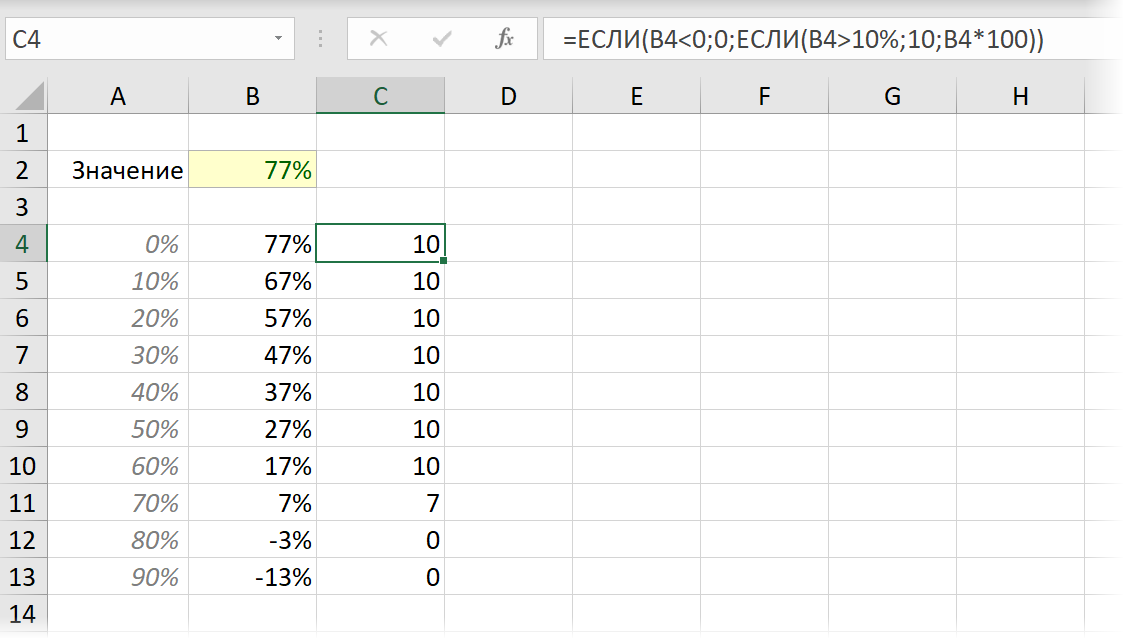Select cell B13 showing -13%
Screen dimensions: 1124x639
pyautogui.click(x=252, y=577)
